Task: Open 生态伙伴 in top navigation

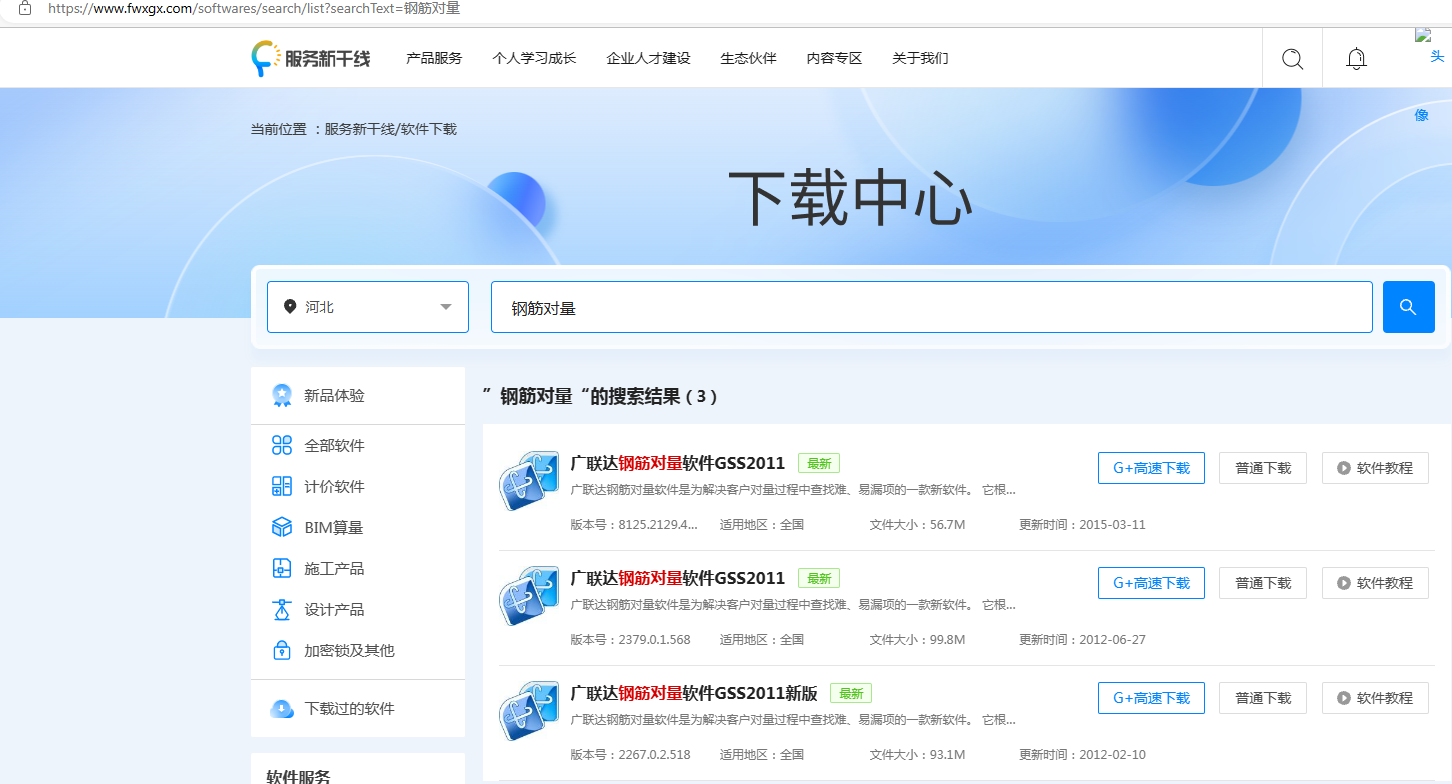Action: click(748, 58)
